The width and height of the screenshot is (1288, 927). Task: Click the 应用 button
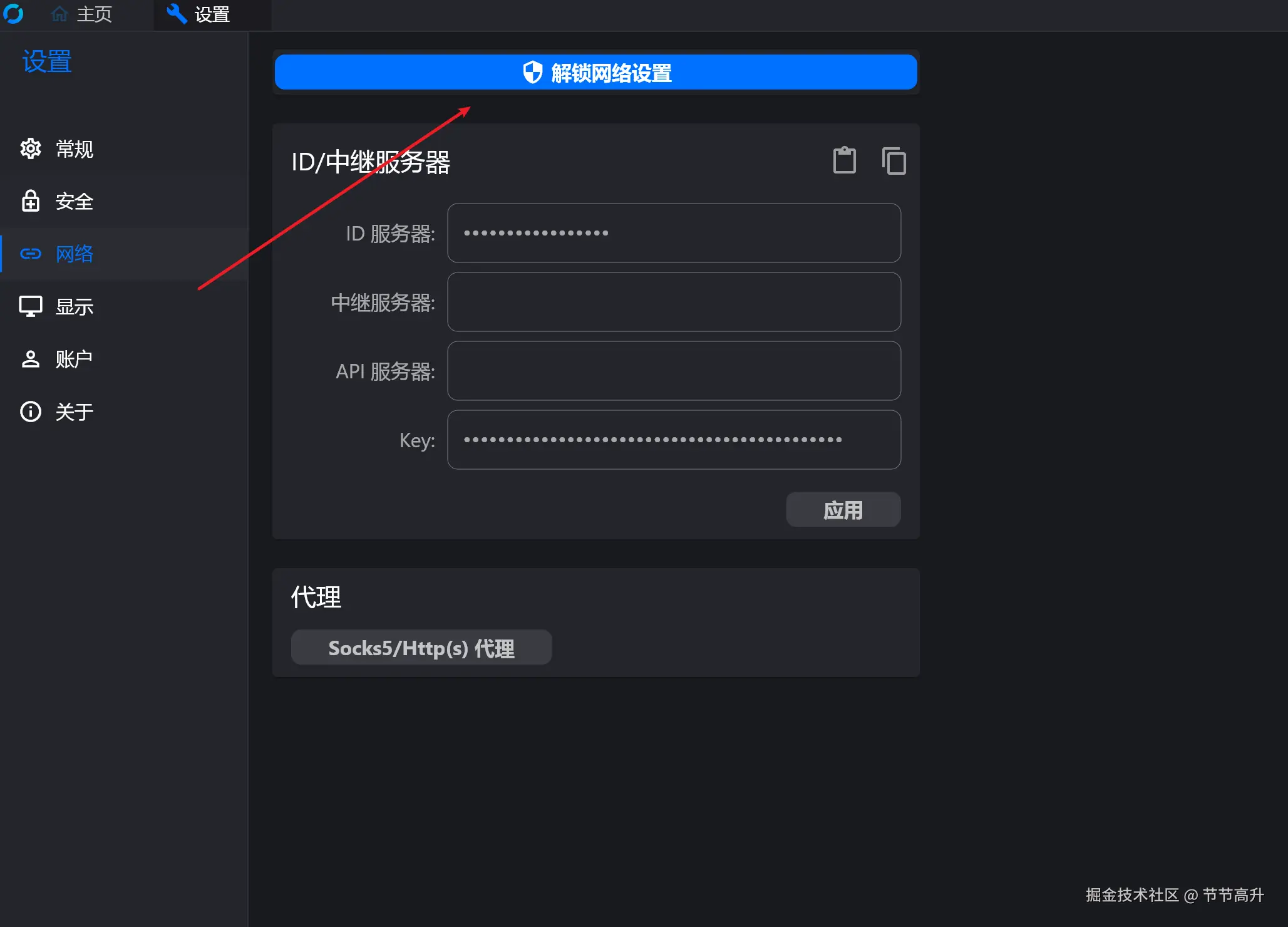click(x=843, y=509)
